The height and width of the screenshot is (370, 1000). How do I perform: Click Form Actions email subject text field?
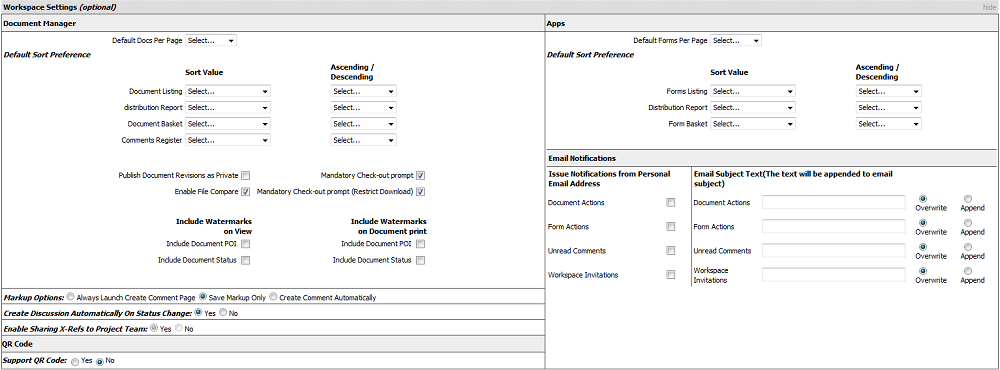click(x=834, y=226)
